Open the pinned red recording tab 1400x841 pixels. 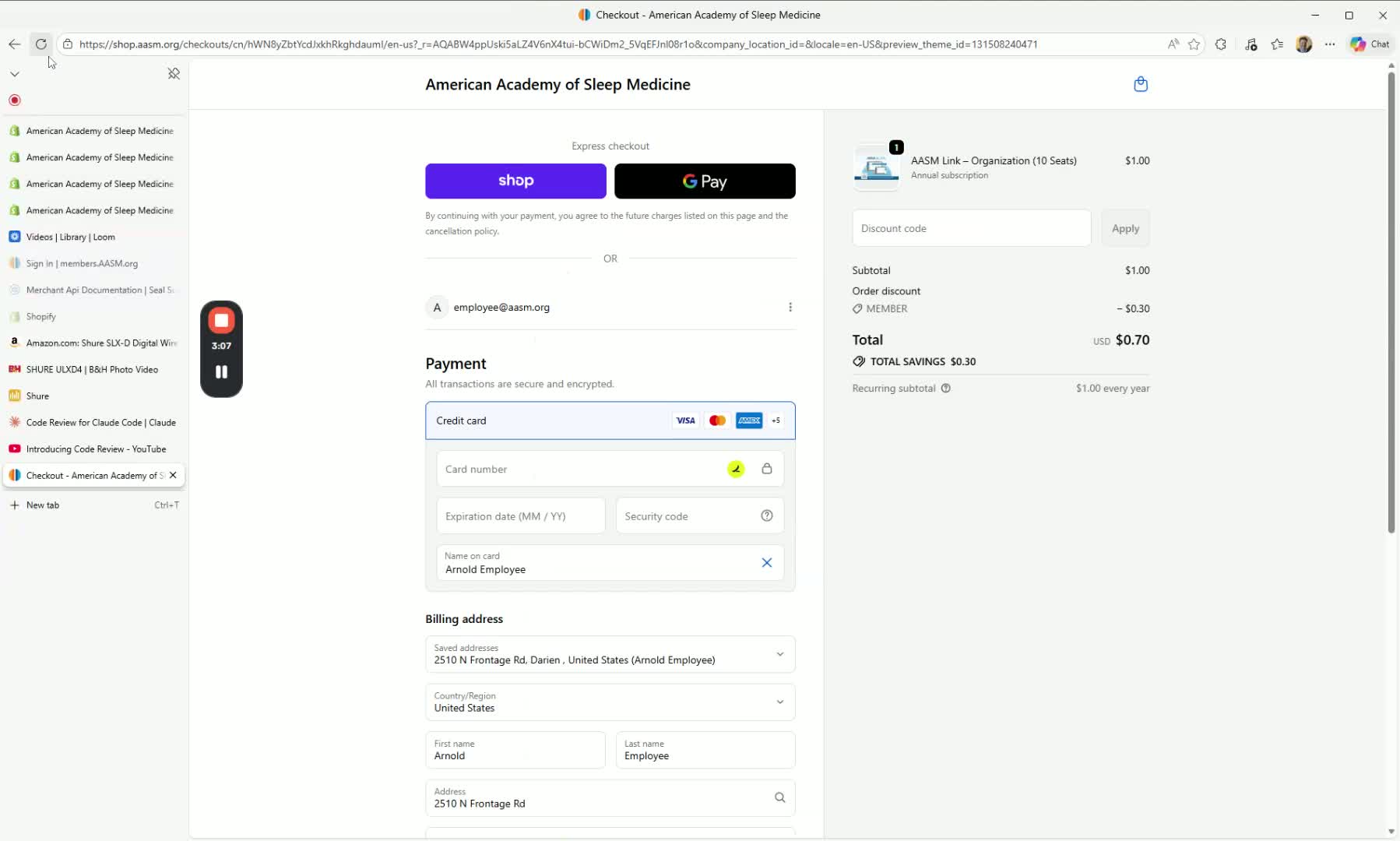coord(15,100)
